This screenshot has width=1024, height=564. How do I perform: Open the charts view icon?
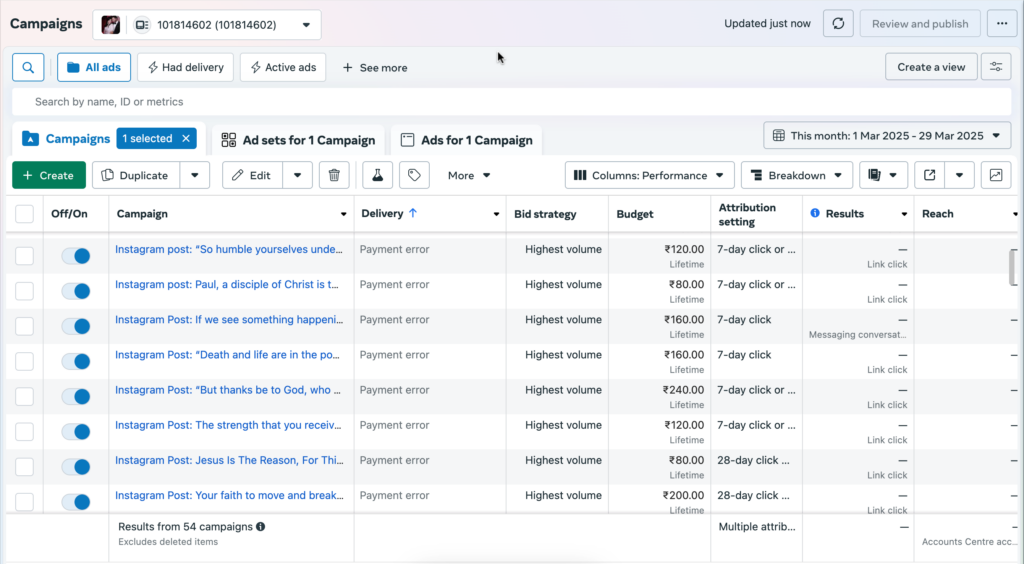coord(996,176)
